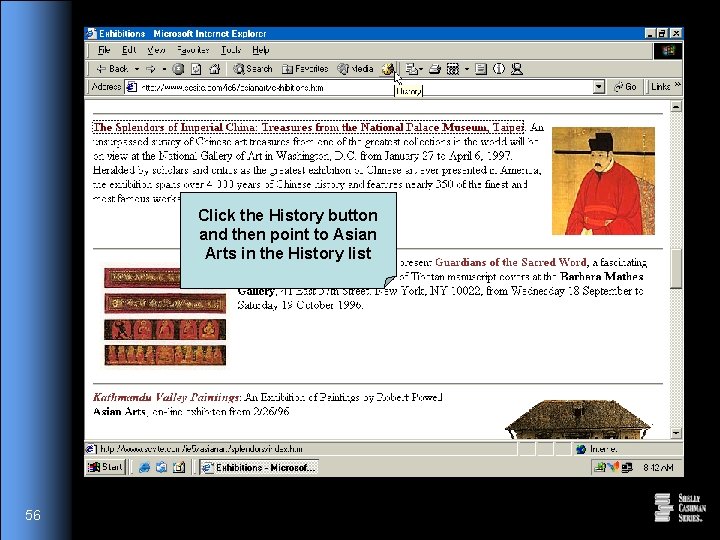Click the Asian Arts bold text
This screenshot has height=540, width=720.
119,411
